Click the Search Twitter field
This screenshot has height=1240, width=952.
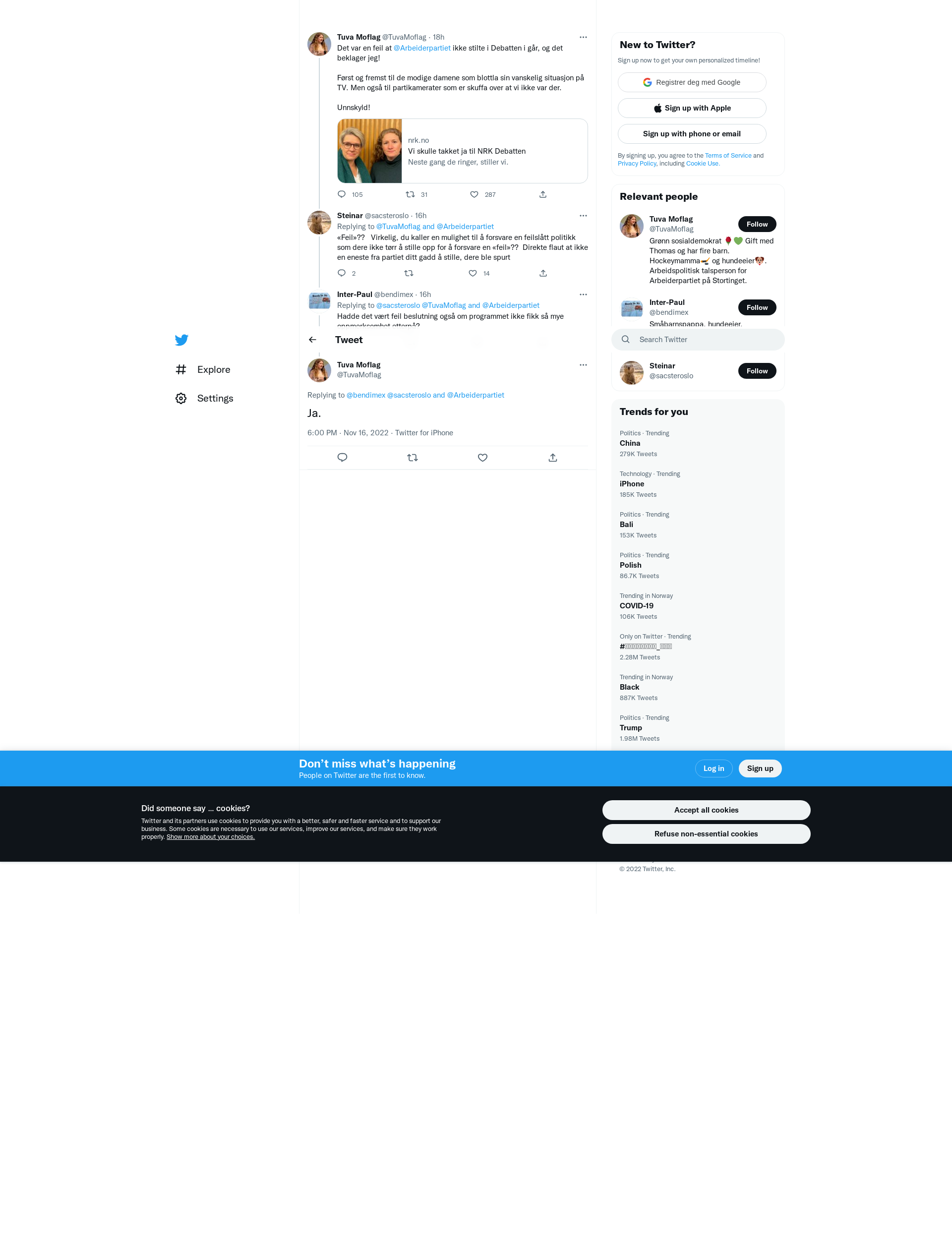(698, 339)
